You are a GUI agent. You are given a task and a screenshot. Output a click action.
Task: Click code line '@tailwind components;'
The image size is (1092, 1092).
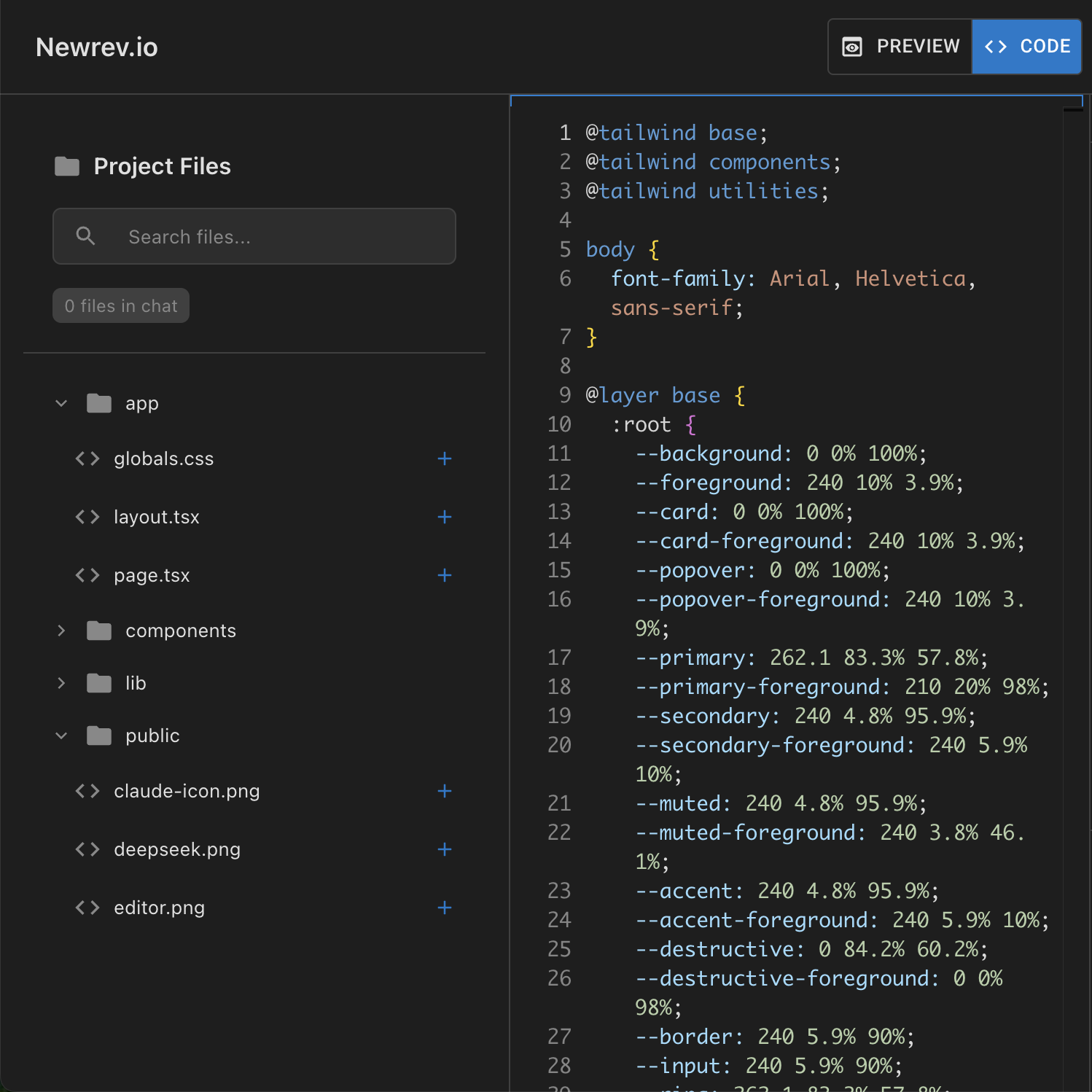coord(714,162)
